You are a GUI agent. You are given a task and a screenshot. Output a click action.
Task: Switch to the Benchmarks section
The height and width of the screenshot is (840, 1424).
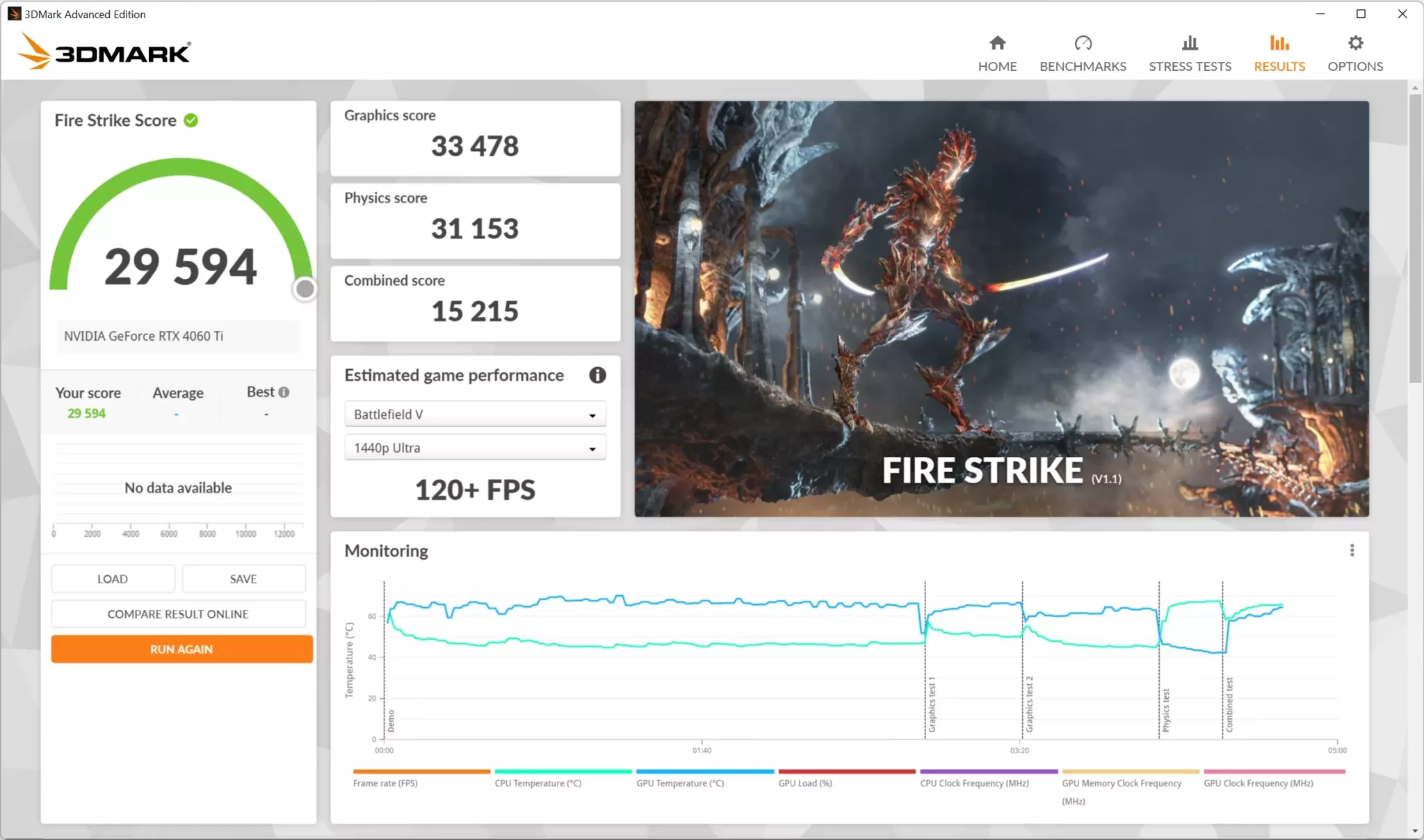point(1083,52)
